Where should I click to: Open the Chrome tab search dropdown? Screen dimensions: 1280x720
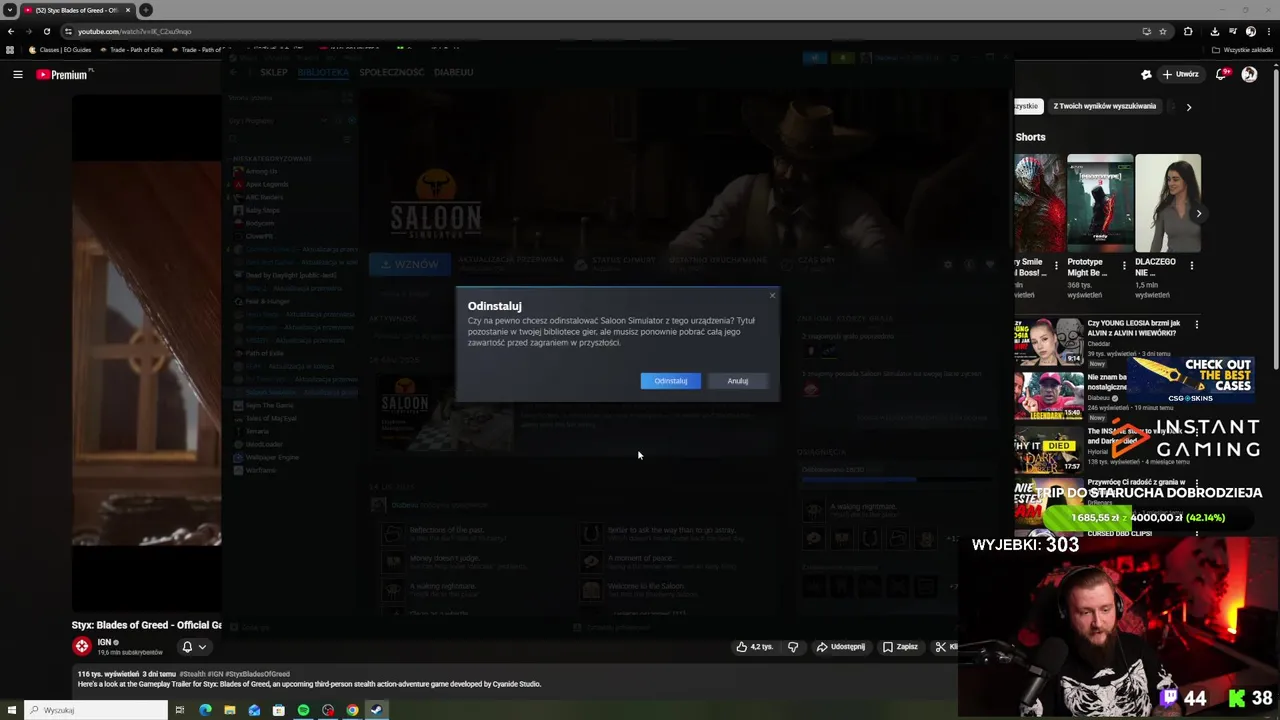tap(9, 10)
